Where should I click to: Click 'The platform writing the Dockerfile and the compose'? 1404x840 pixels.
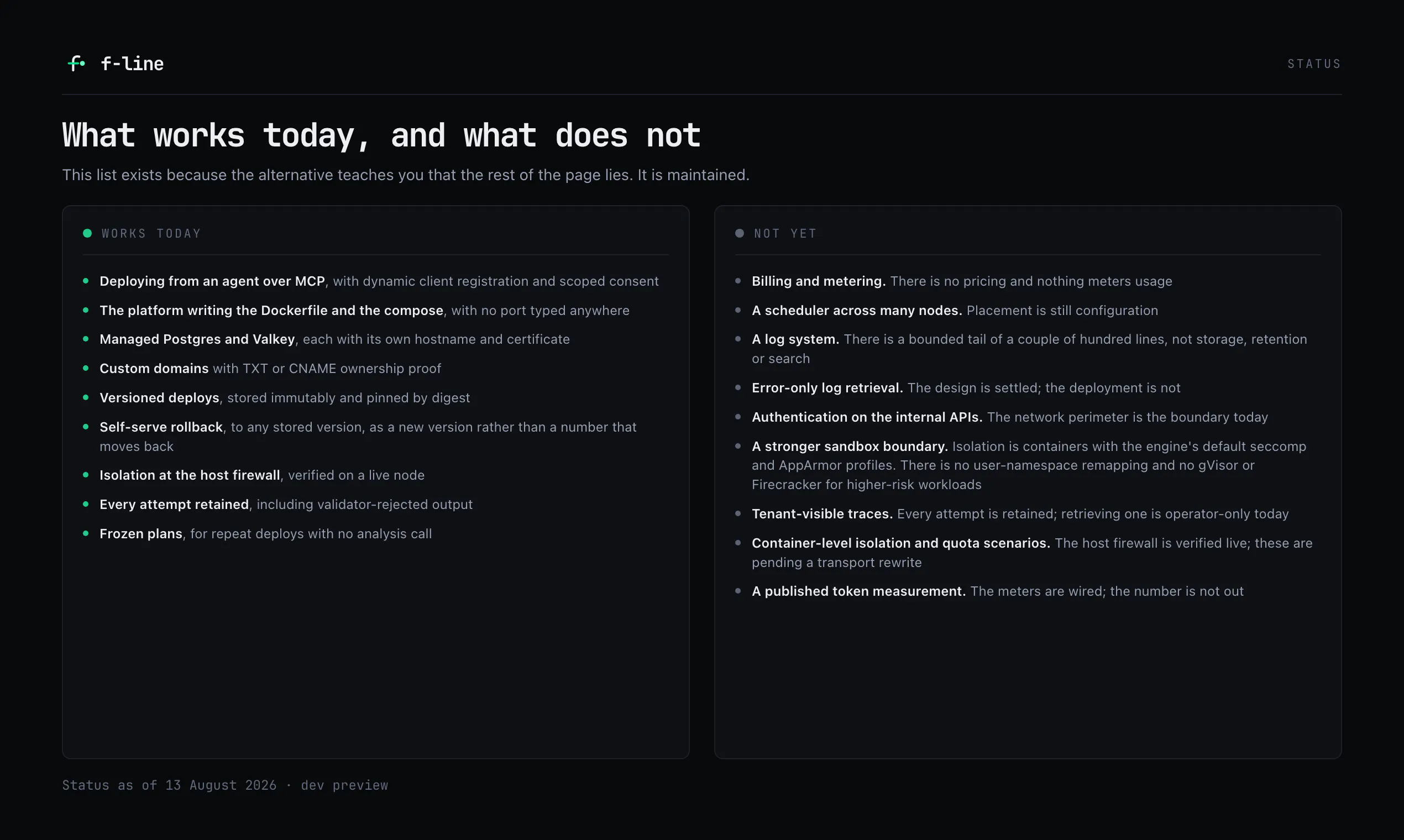tap(271, 311)
